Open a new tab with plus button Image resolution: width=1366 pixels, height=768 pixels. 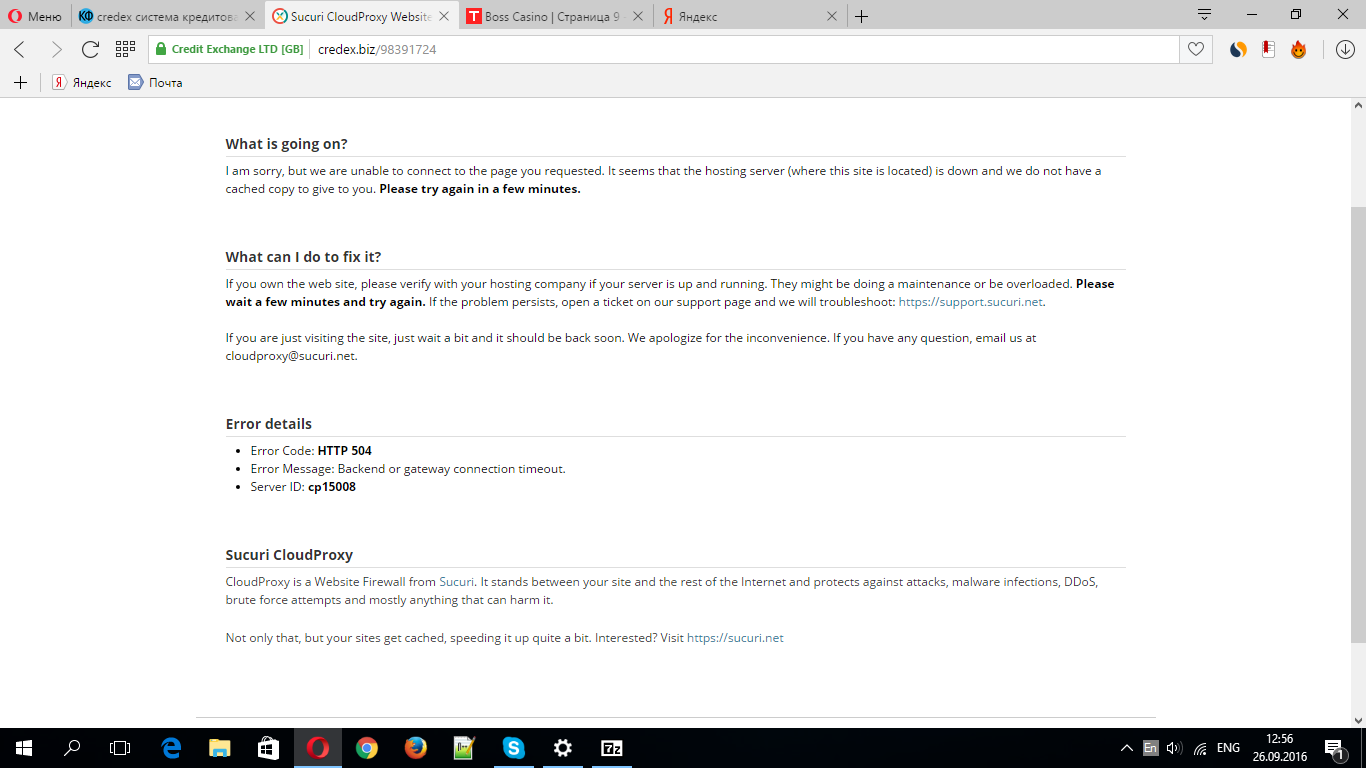(x=862, y=16)
